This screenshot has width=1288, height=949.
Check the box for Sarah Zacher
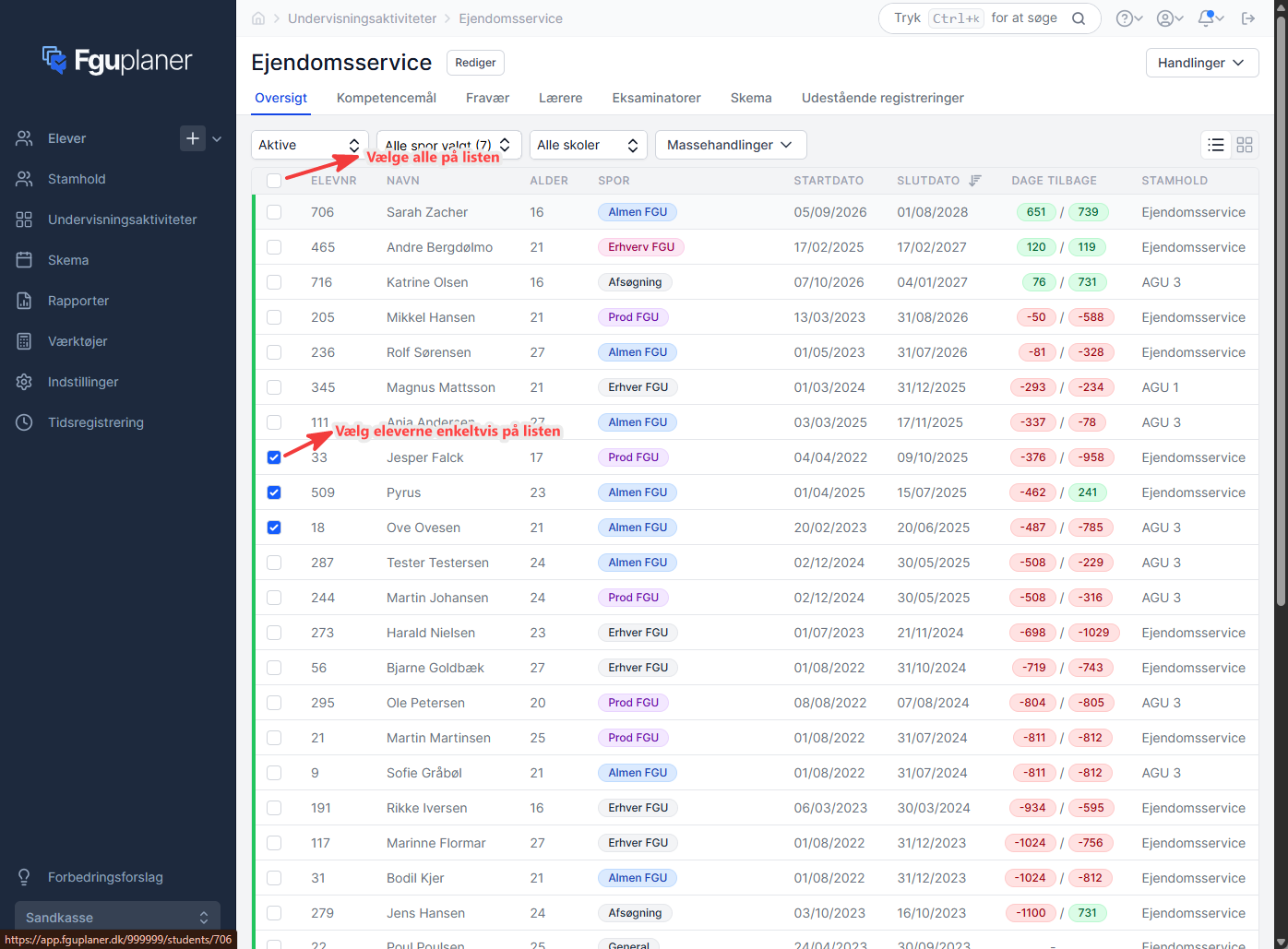(x=274, y=212)
